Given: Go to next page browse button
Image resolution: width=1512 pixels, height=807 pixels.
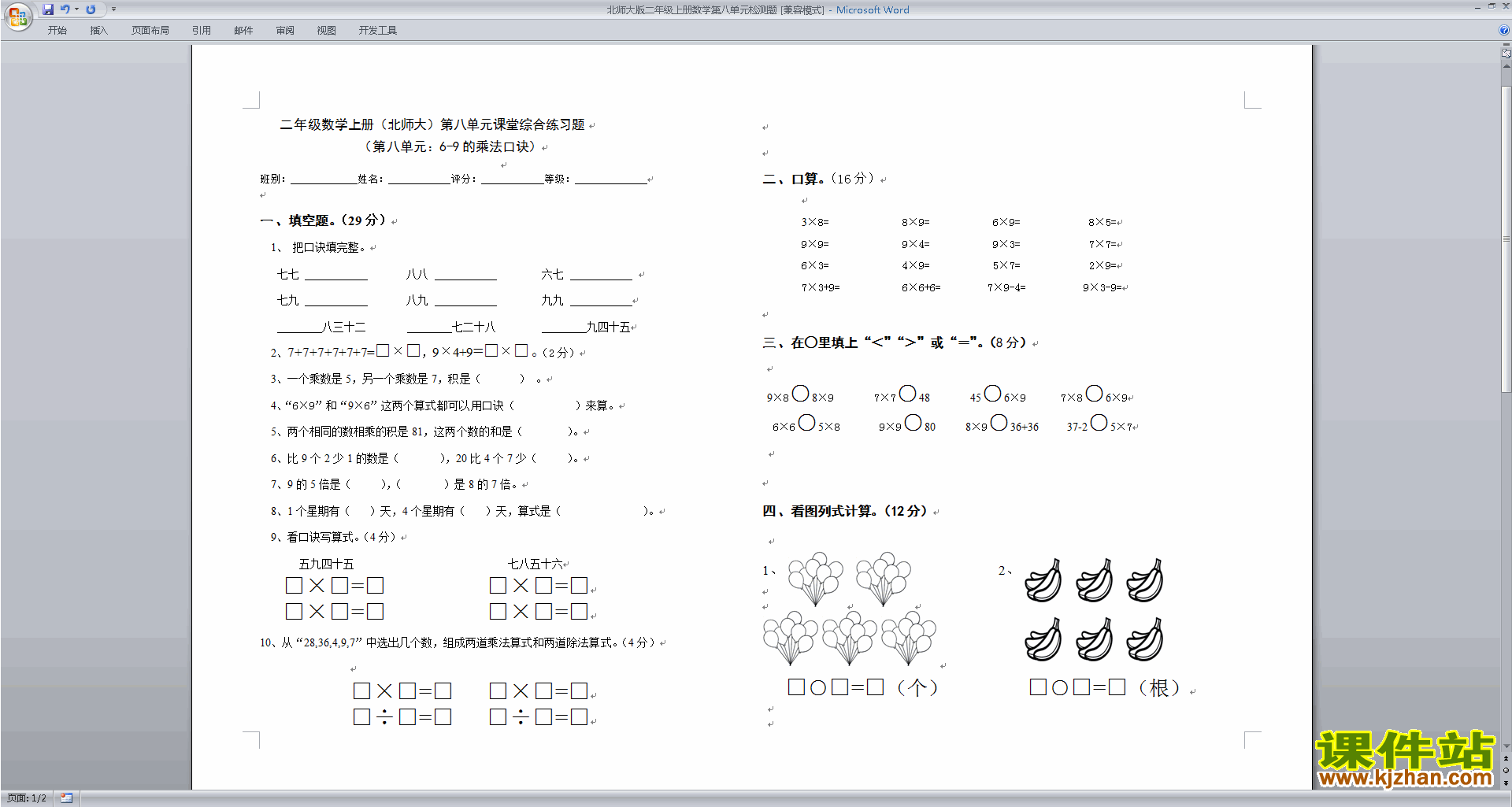Looking at the screenshot, I should [x=1506, y=783].
